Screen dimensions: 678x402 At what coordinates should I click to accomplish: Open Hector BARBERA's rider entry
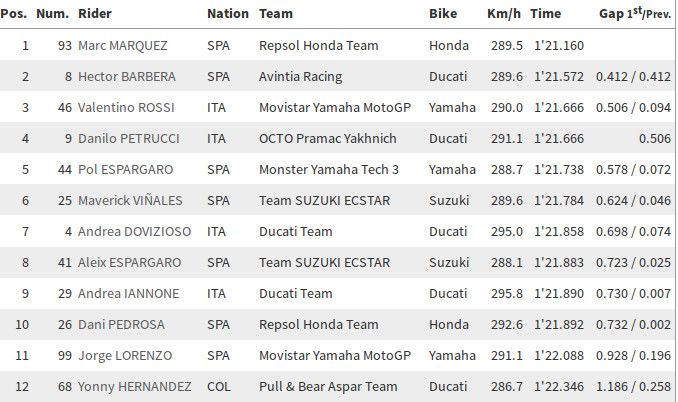click(123, 76)
